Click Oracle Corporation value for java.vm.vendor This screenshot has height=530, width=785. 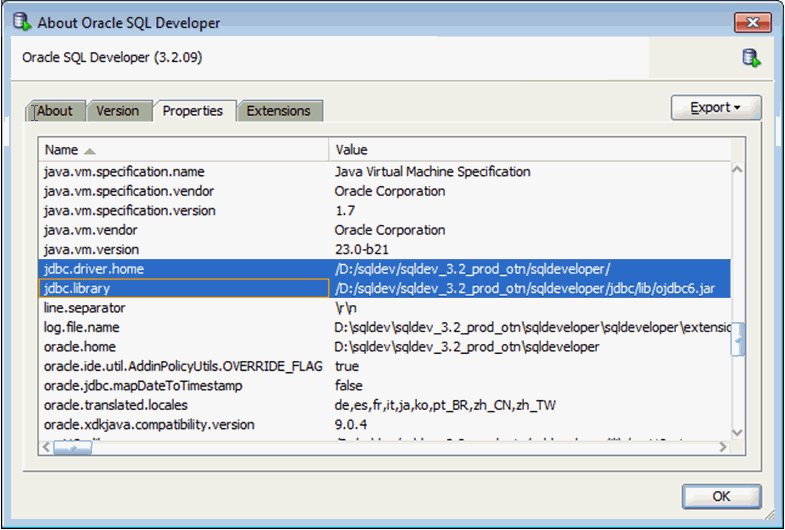[x=389, y=230]
